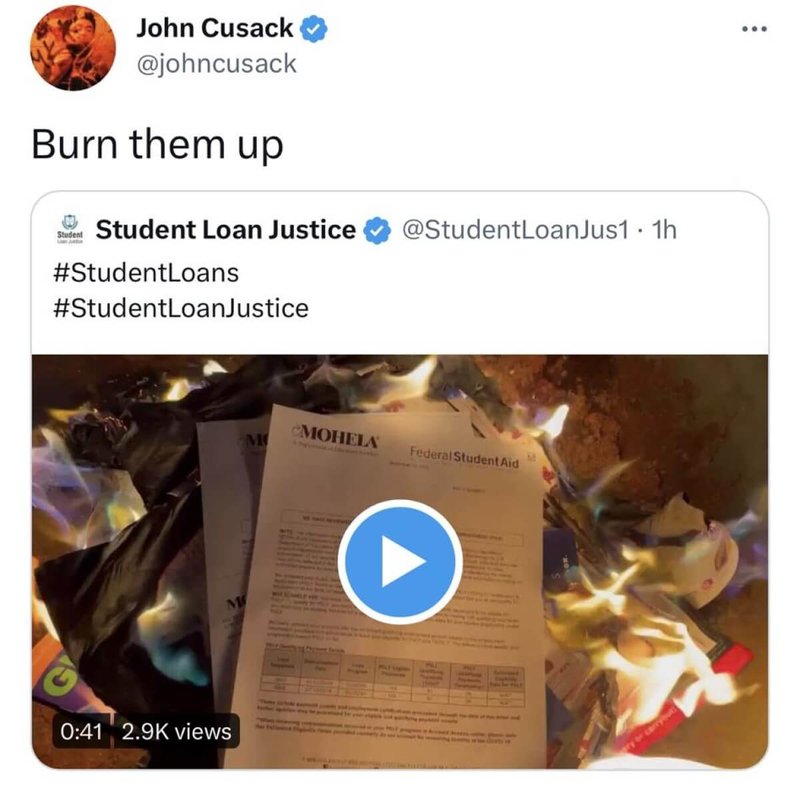The height and width of the screenshot is (800, 800).
Task: Open the Student Loan Justice account name
Action: click(226, 230)
